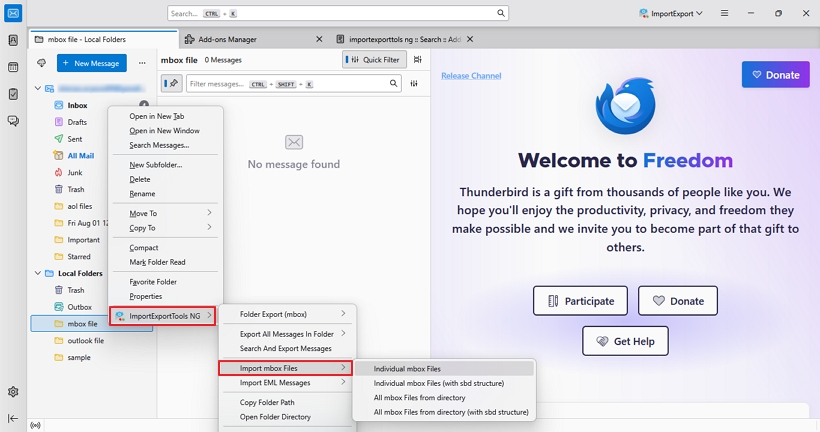Click the New Message button

92,63
